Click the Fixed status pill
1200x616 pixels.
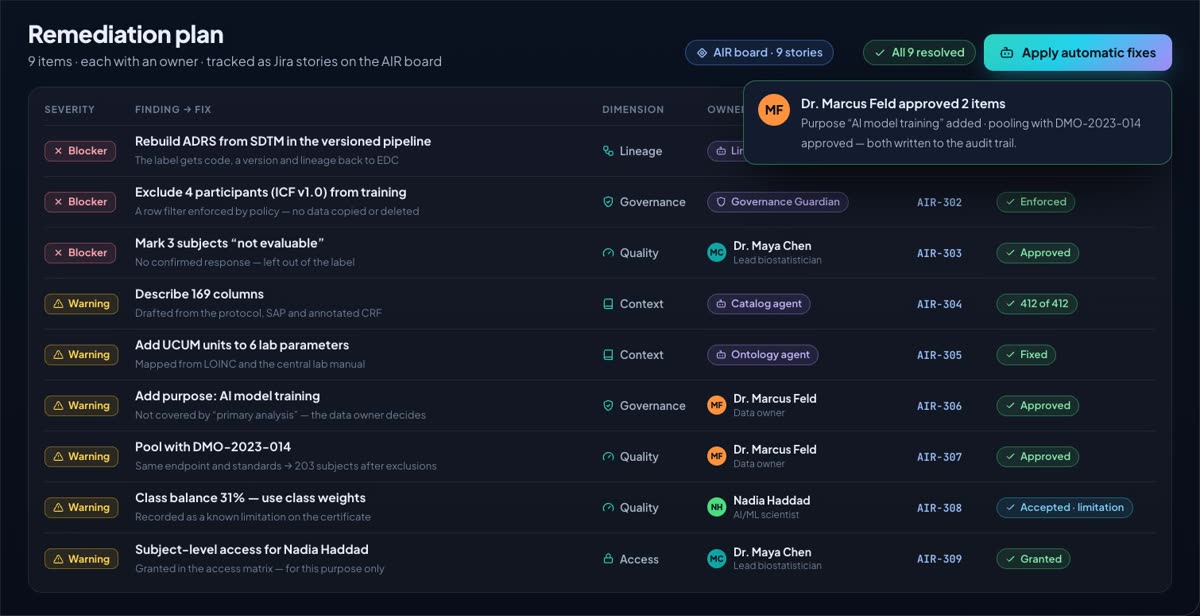pos(1026,355)
